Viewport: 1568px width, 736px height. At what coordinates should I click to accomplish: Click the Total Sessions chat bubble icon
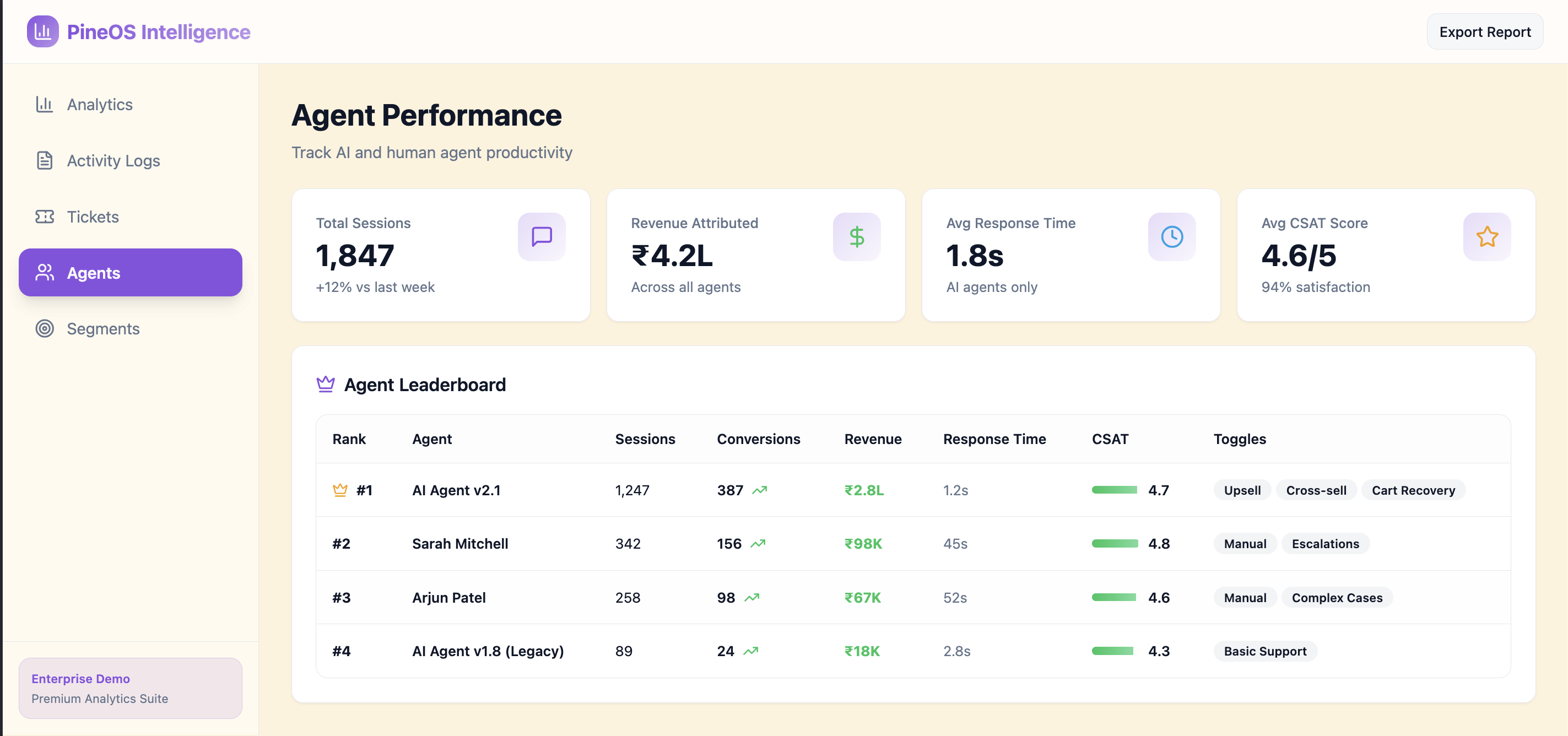(x=541, y=237)
